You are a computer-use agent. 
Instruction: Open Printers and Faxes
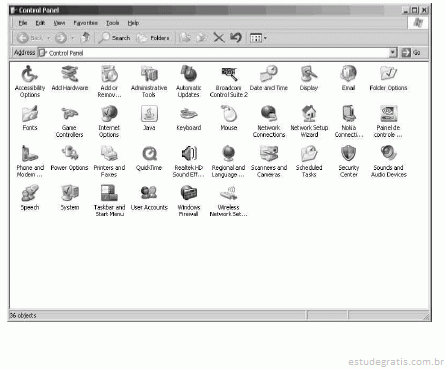(109, 161)
